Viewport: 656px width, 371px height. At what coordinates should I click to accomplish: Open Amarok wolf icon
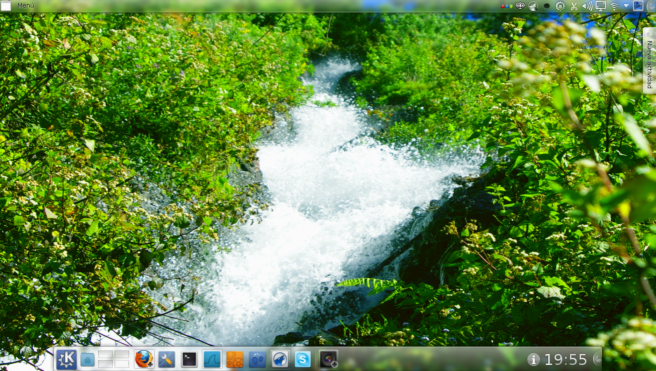279,359
